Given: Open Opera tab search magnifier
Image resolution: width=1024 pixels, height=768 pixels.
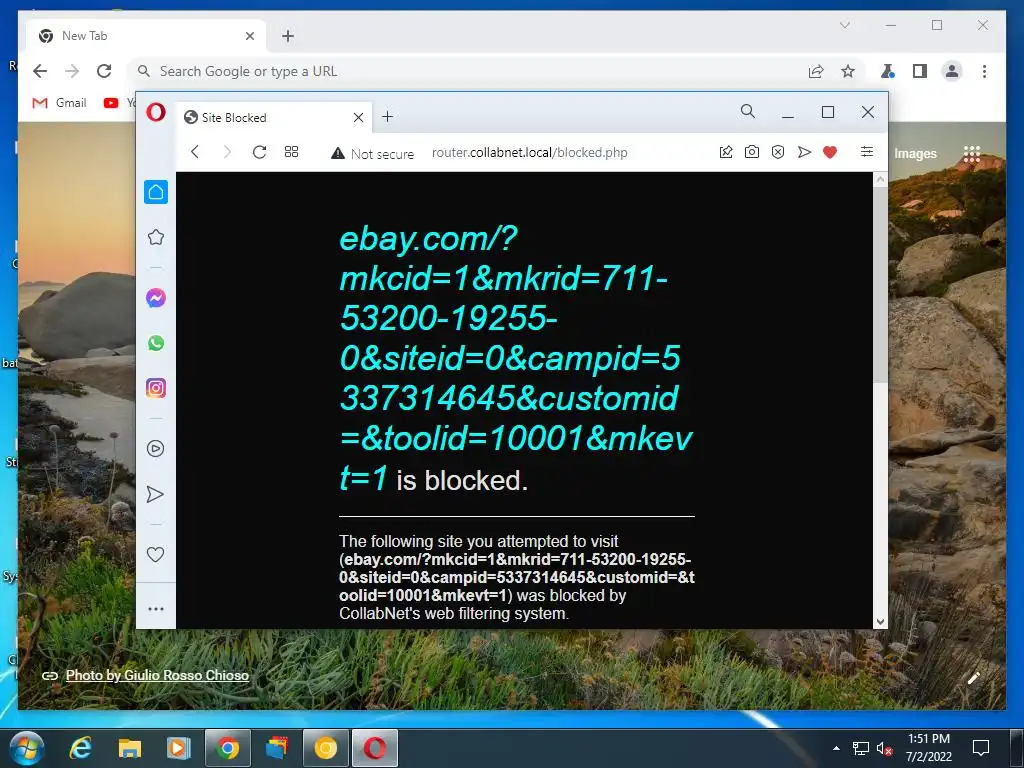Looking at the screenshot, I should coord(748,112).
